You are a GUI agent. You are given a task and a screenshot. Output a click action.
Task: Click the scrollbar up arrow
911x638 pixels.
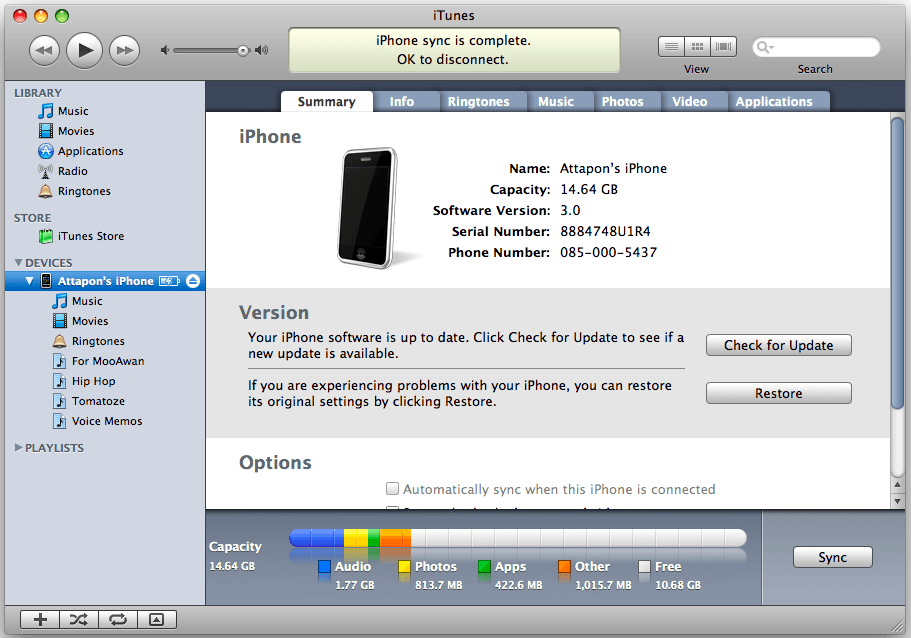pos(898,484)
